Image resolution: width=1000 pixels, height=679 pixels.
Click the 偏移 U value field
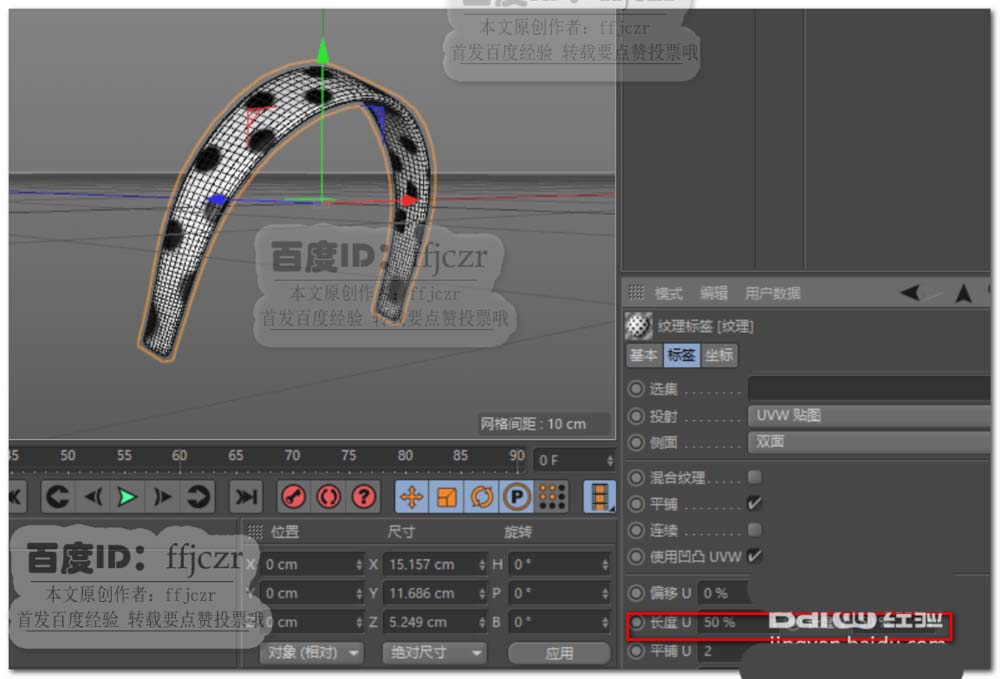pyautogui.click(x=723, y=593)
